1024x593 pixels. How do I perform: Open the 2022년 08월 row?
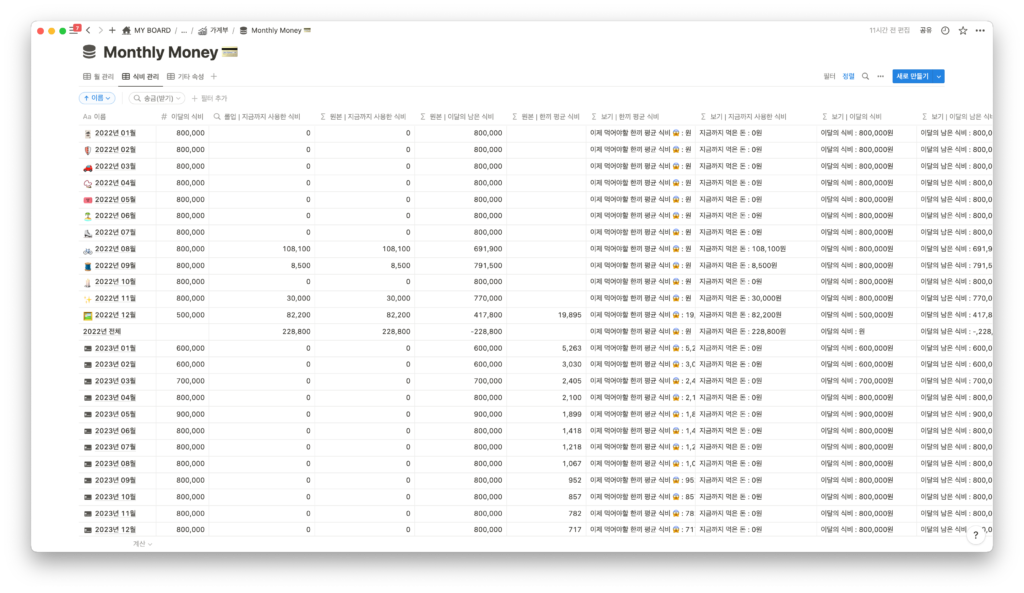[x=115, y=249]
